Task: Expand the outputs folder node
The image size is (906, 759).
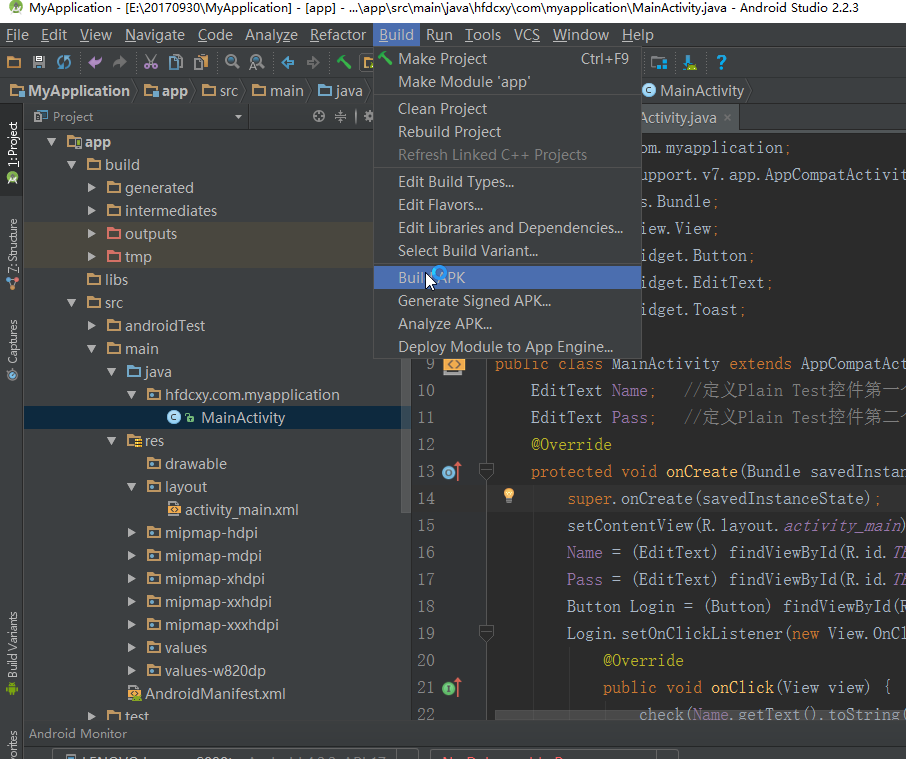Action: tap(92, 234)
